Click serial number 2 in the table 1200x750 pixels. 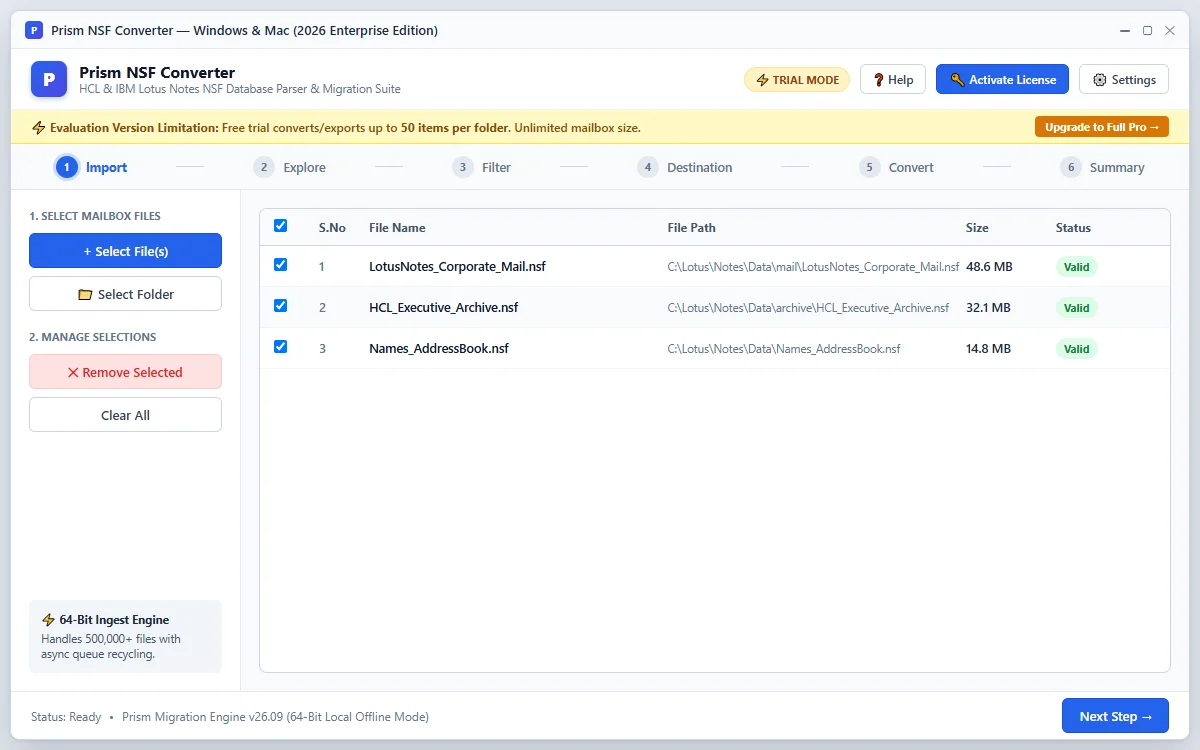(x=322, y=308)
